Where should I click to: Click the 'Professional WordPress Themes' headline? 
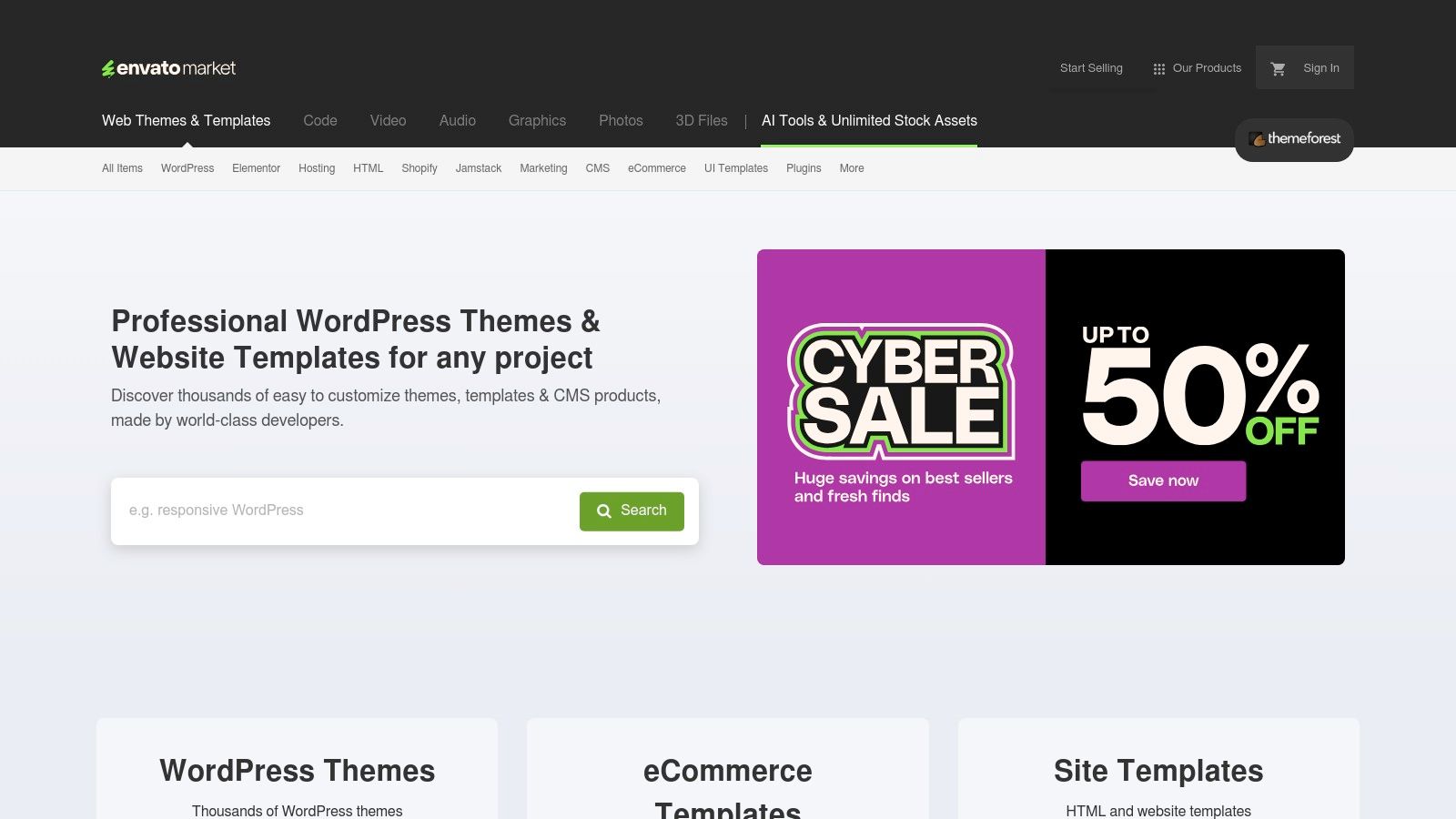point(356,339)
